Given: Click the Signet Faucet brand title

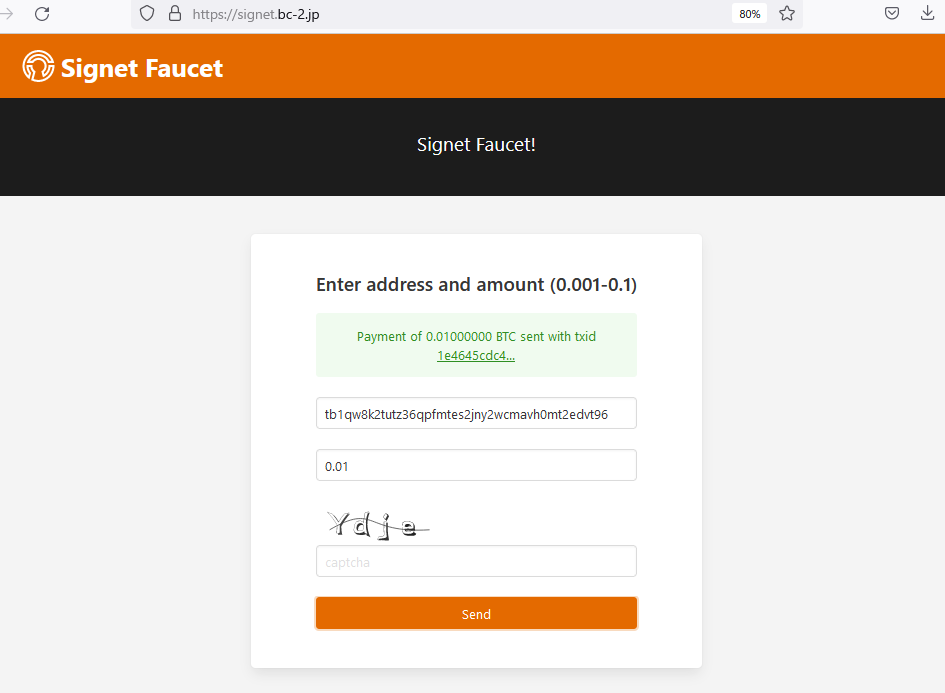Looking at the screenshot, I should pos(142,68).
